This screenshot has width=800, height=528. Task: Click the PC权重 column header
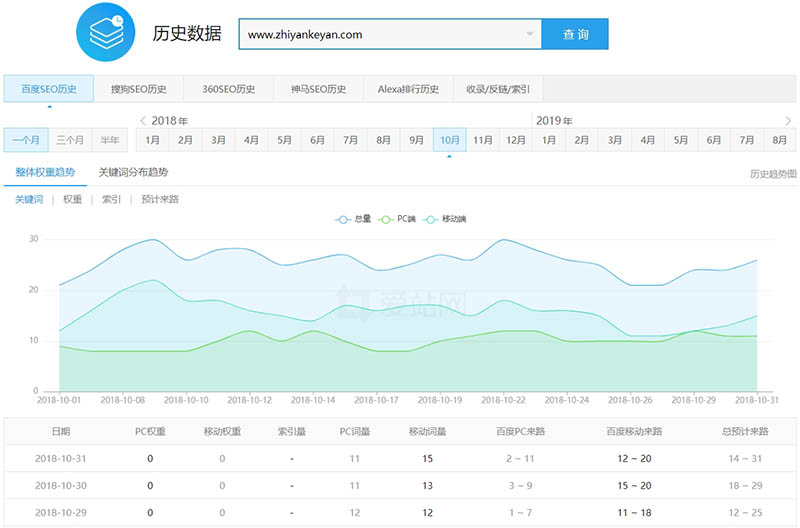[x=150, y=431]
